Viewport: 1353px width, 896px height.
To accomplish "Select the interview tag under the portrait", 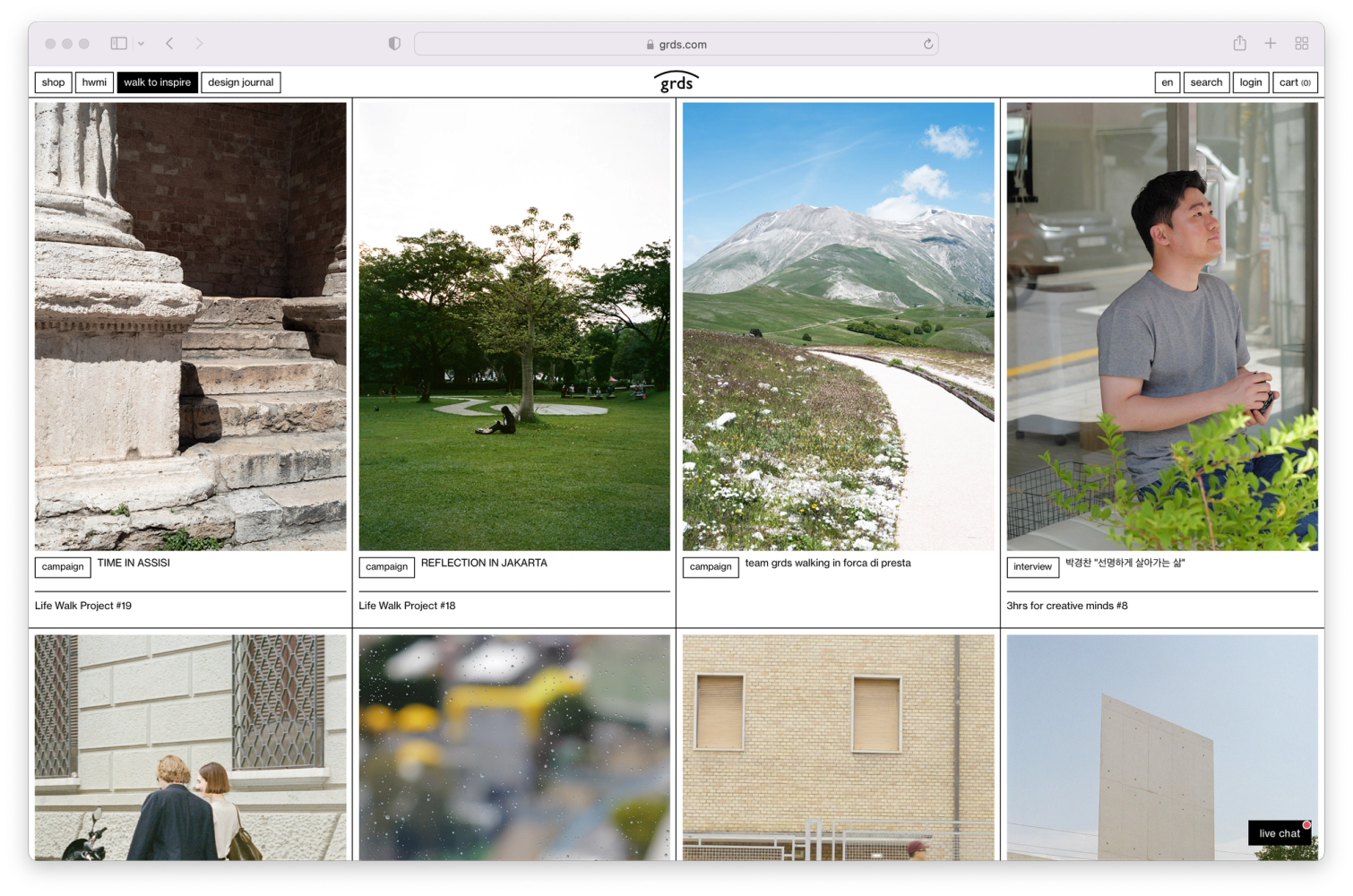I will tap(1033, 567).
